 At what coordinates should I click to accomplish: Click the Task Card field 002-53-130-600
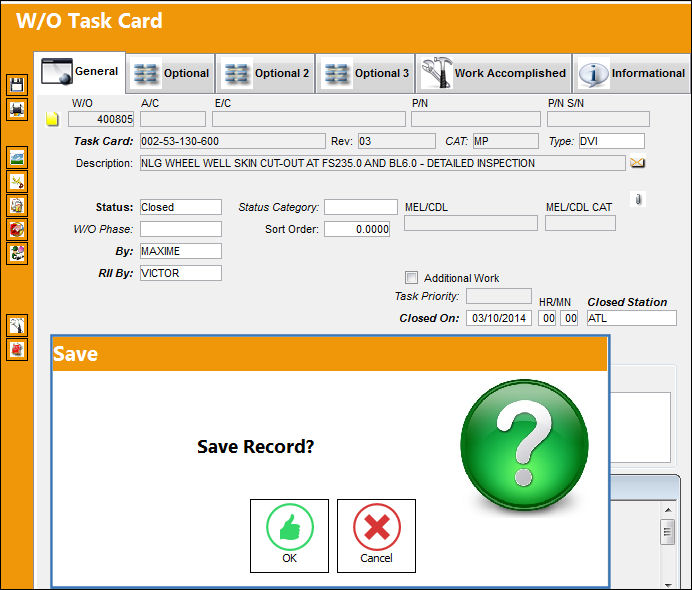click(x=233, y=141)
